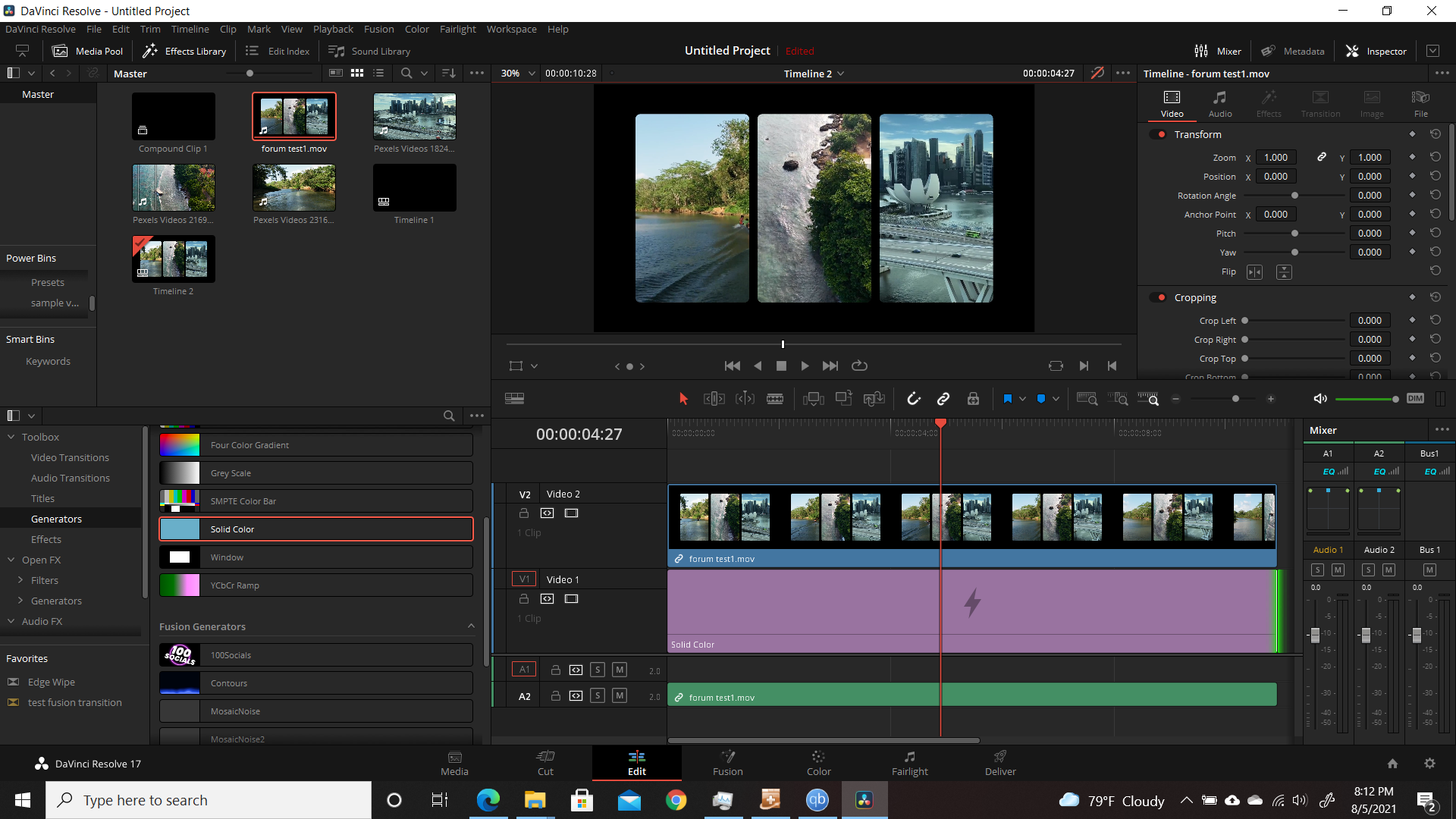Image resolution: width=1456 pixels, height=819 pixels.
Task: Toggle the Effects Library panel button
Action: (x=184, y=51)
